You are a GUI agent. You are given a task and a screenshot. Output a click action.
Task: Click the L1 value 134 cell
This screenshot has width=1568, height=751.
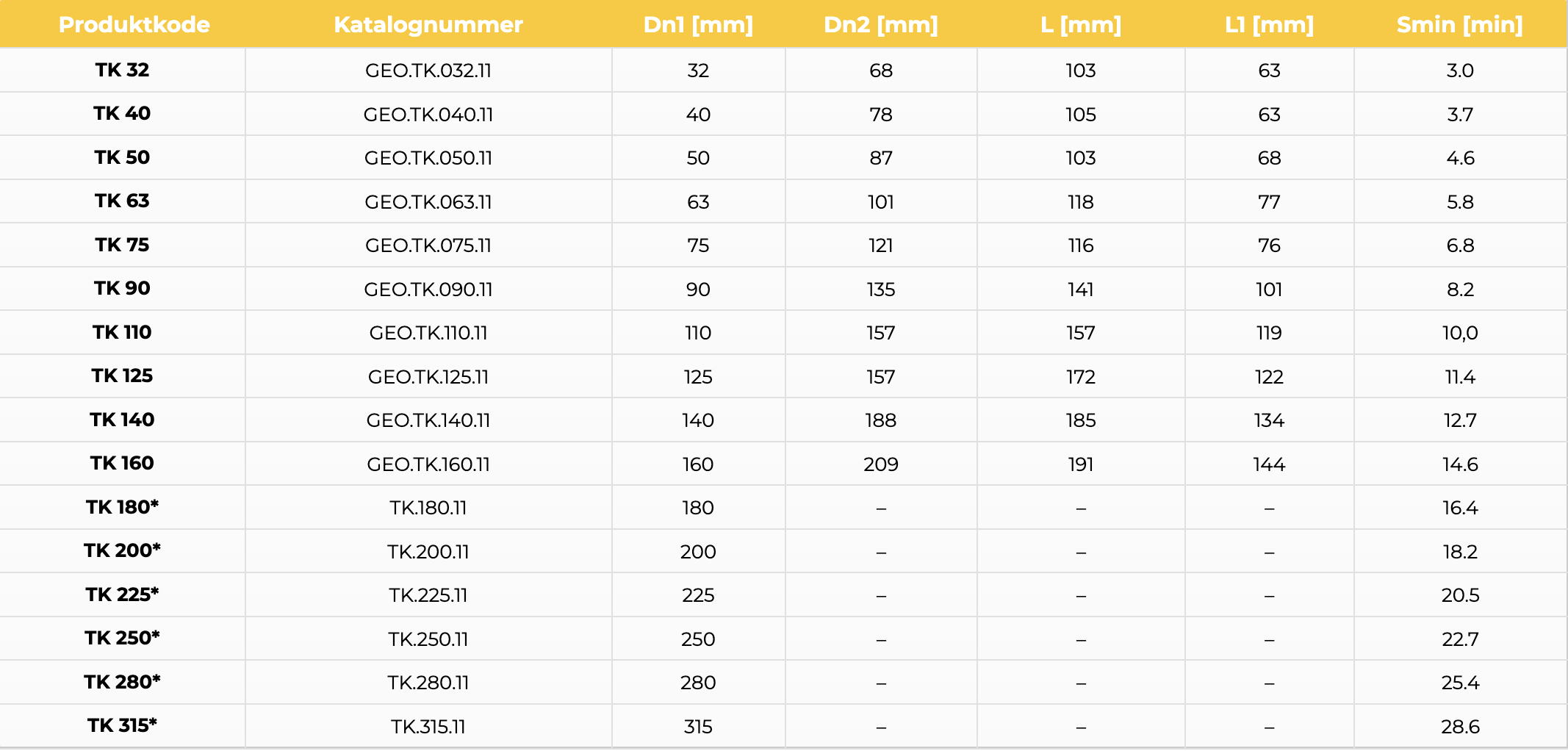(x=1269, y=420)
